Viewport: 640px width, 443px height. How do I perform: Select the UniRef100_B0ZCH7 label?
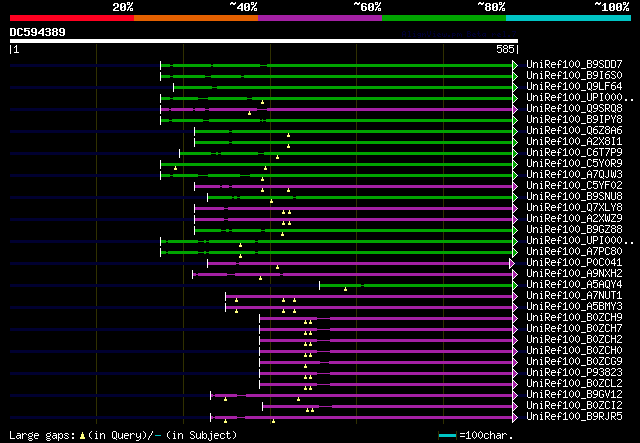click(x=574, y=329)
